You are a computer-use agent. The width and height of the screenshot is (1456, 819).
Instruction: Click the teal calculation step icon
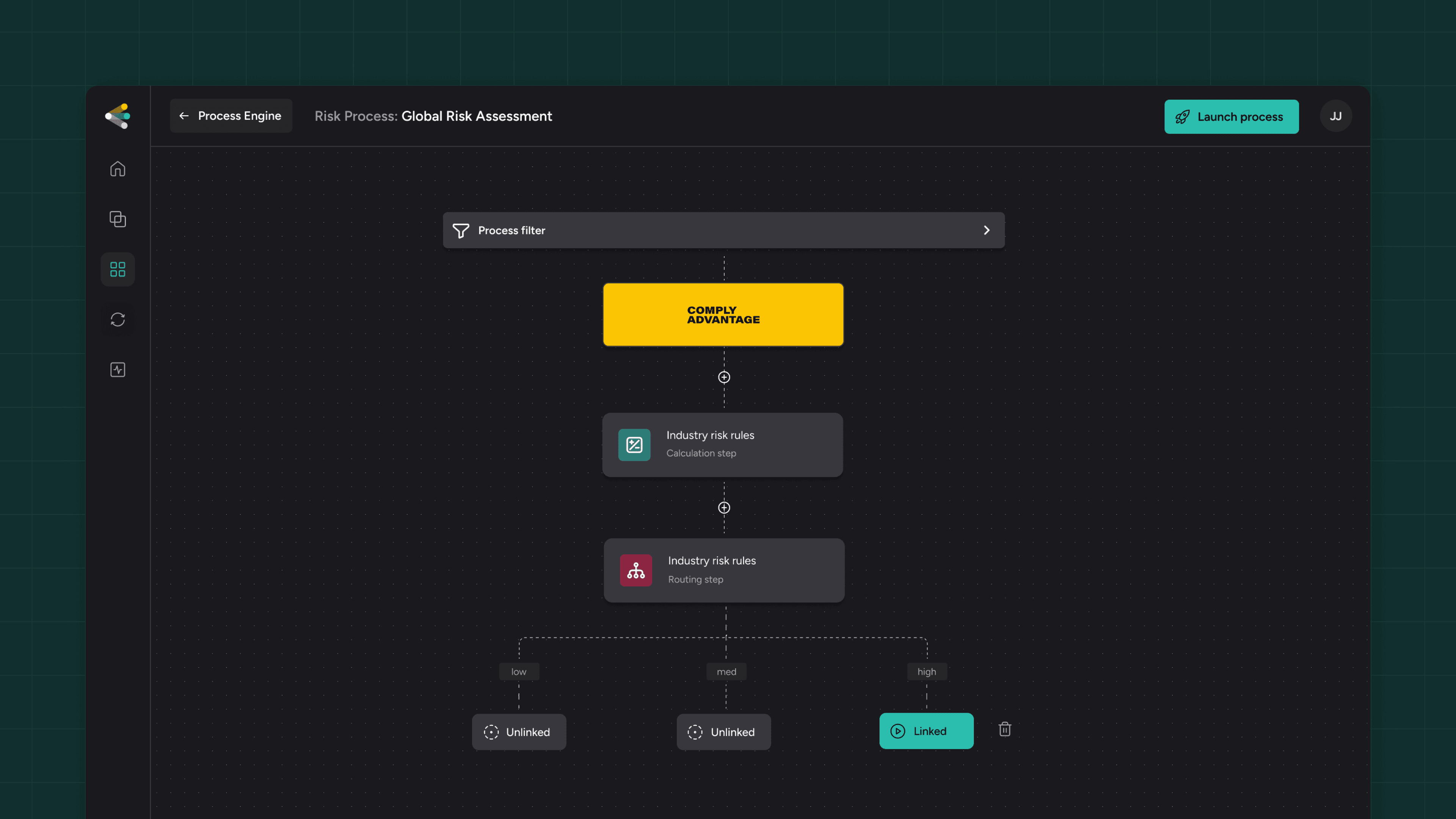pyautogui.click(x=634, y=445)
